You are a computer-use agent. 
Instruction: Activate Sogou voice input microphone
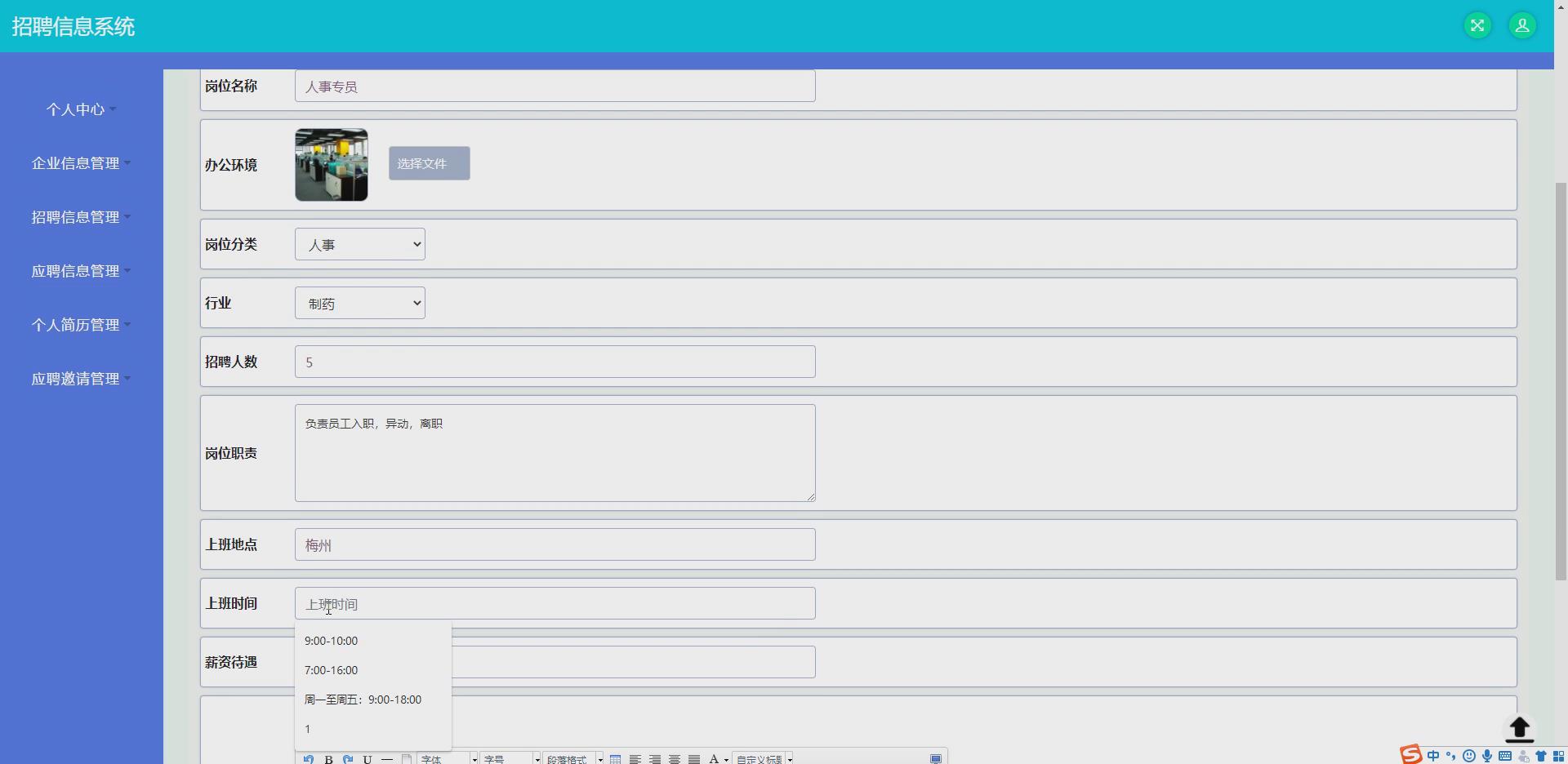point(1487,756)
